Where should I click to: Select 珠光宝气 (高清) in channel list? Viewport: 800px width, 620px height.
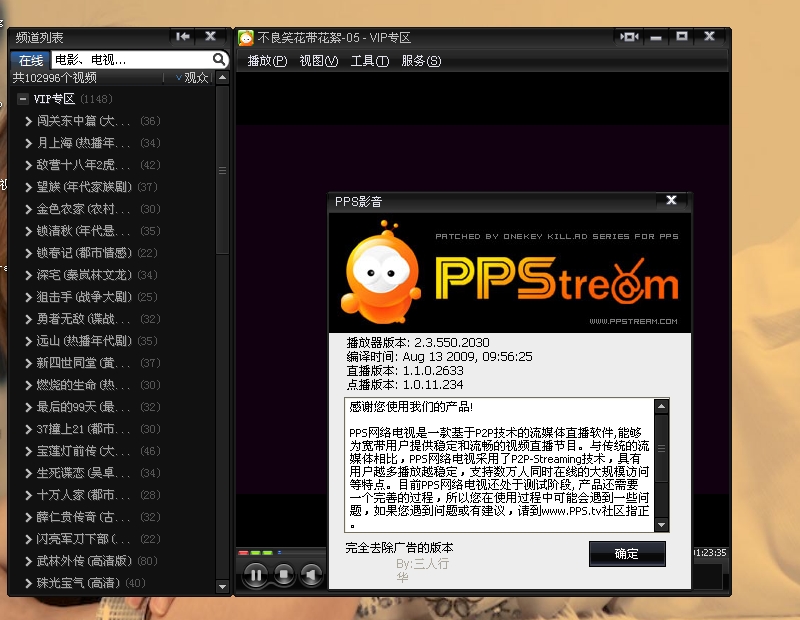point(78,582)
